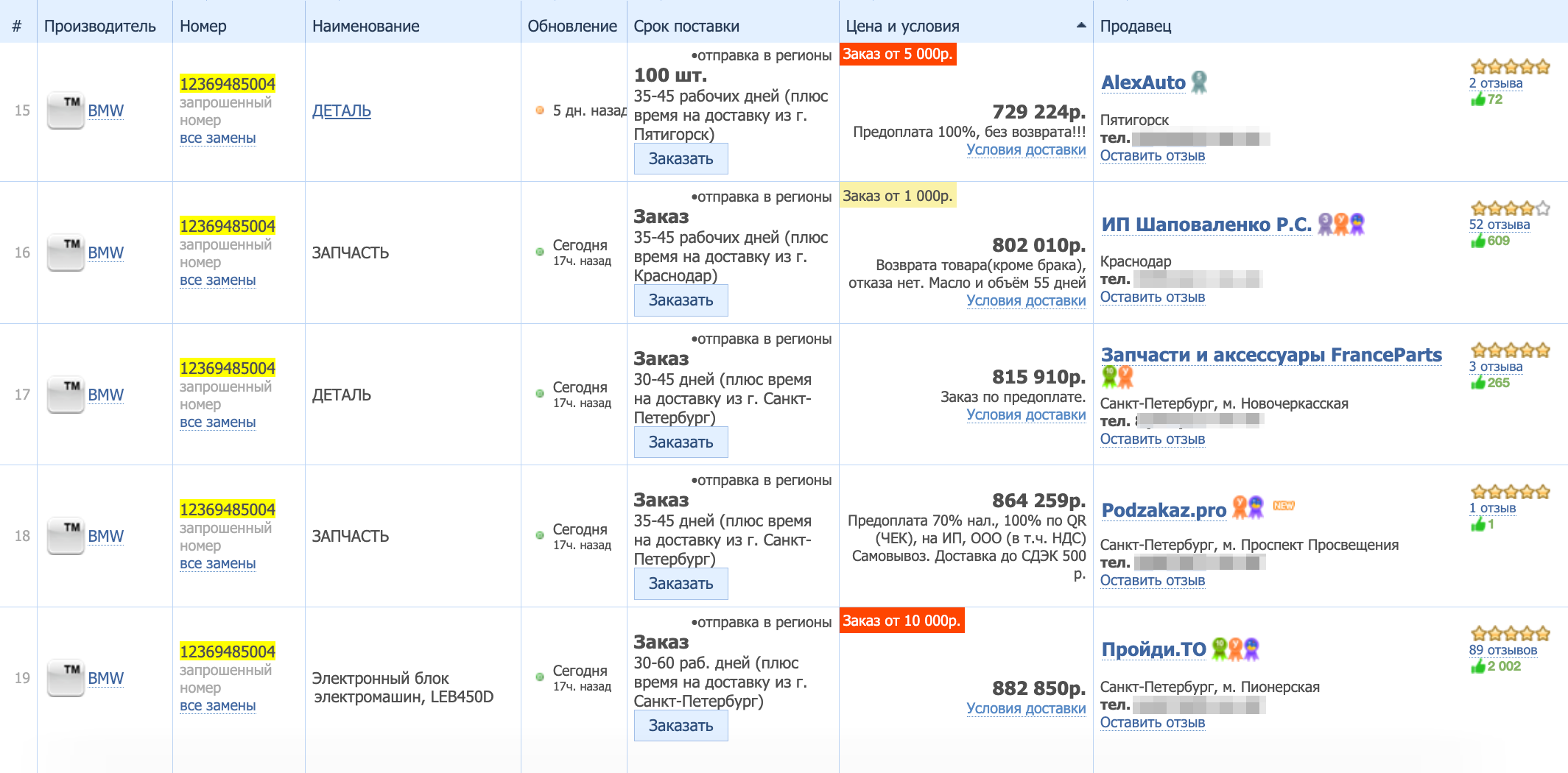Open the 2 отзыва reviews link
1568x773 pixels.
(1496, 83)
